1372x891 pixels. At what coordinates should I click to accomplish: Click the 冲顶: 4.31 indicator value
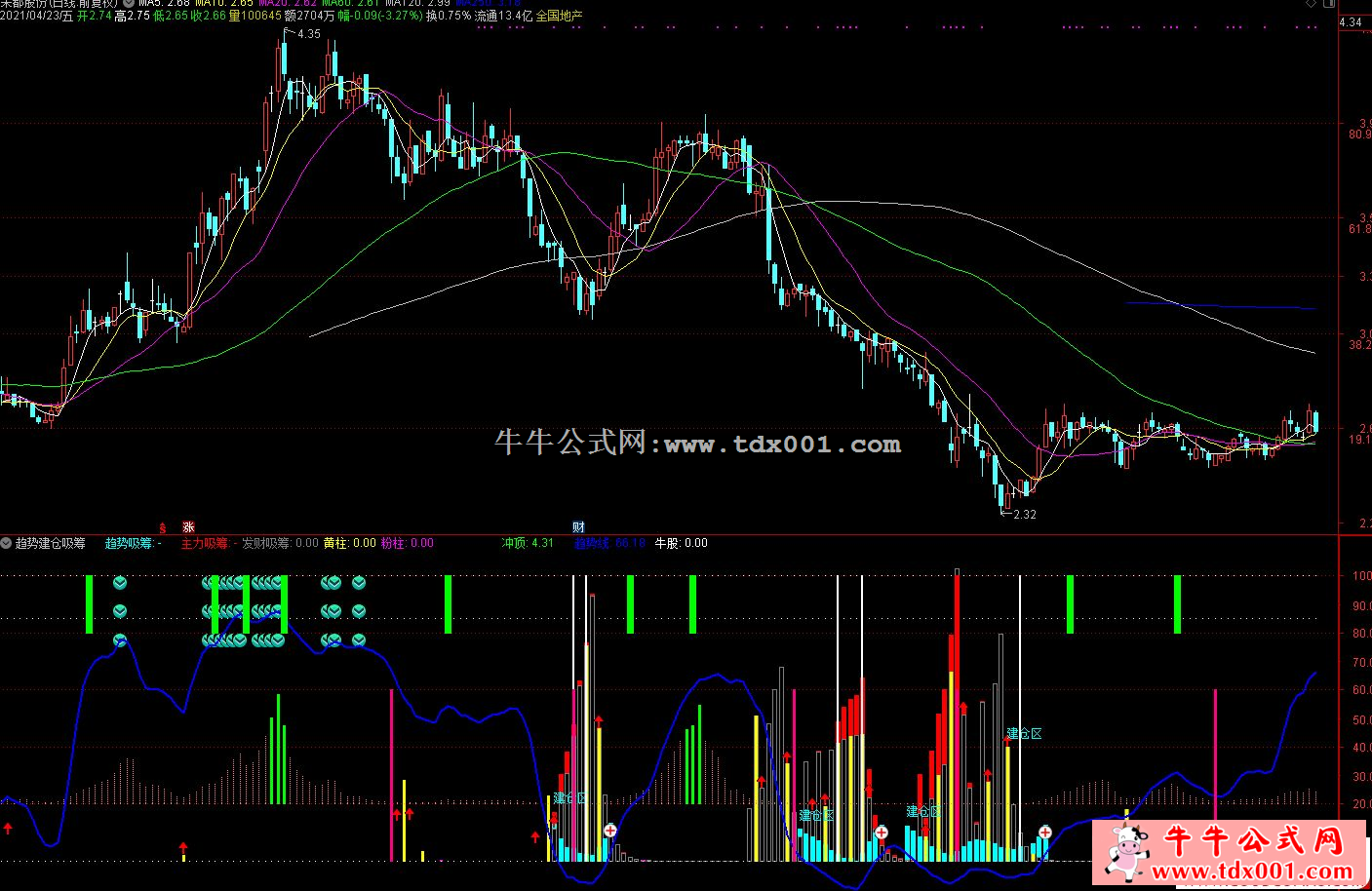pos(528,543)
